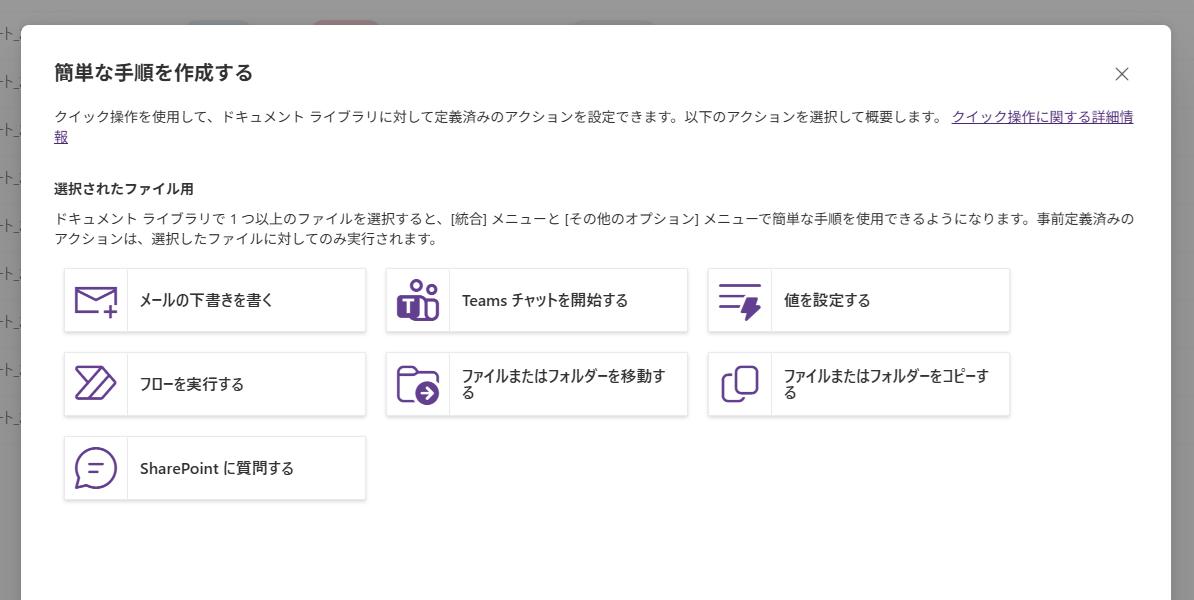Click the overlapping pages copy icon
The height and width of the screenshot is (600, 1194).
740,384
